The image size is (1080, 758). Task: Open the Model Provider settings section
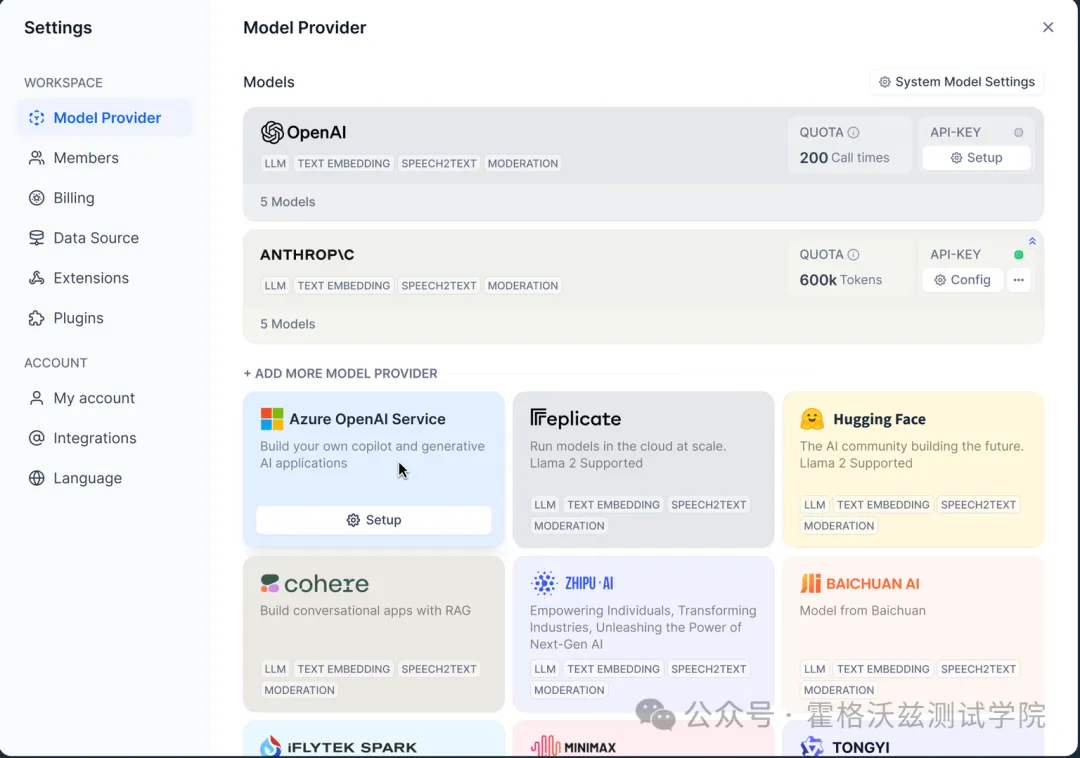pyautogui.click(x=105, y=118)
